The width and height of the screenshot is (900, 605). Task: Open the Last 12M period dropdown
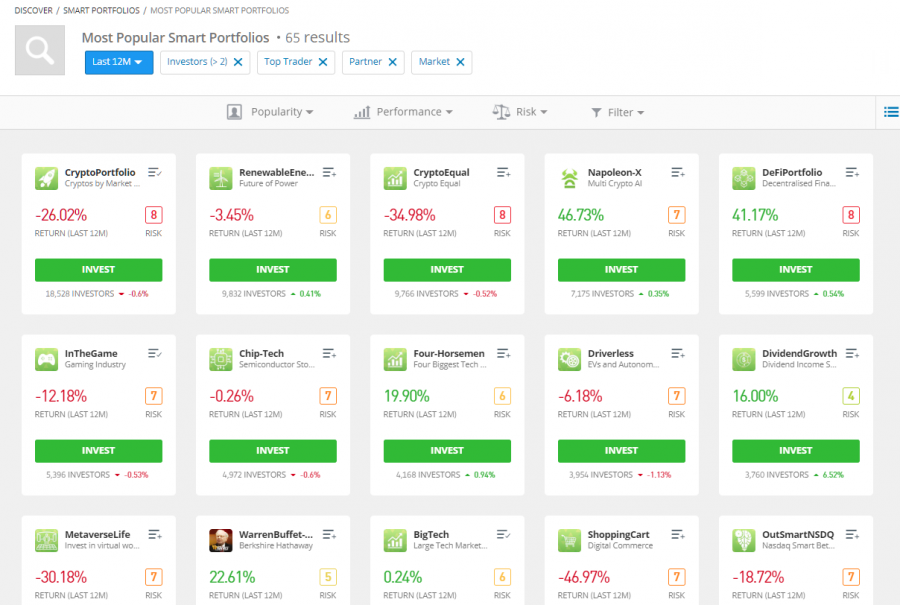pos(119,62)
